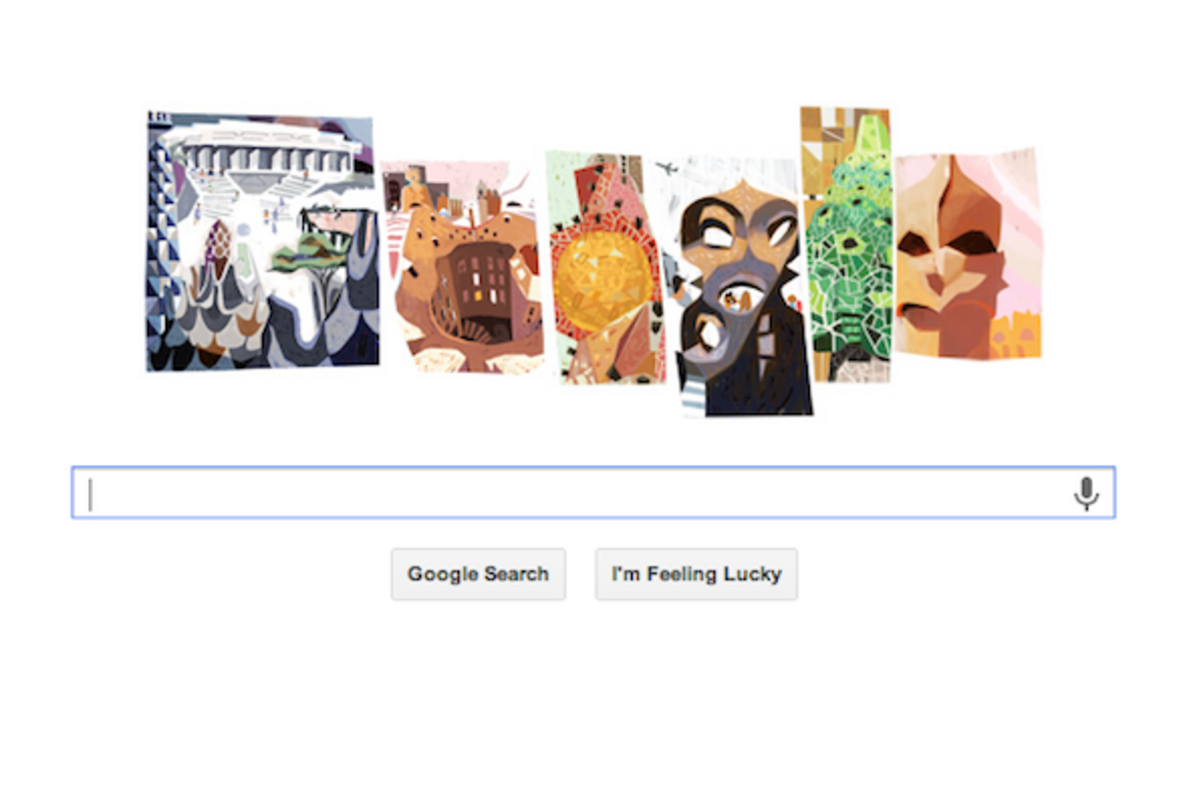Click the blue-white striped shape below the mask
The width and height of the screenshot is (1189, 800).
point(692,398)
